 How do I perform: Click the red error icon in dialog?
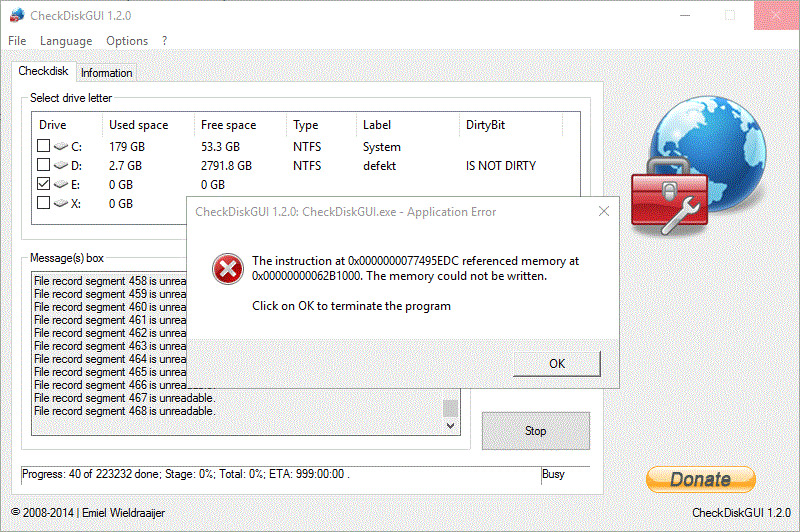pos(228,269)
